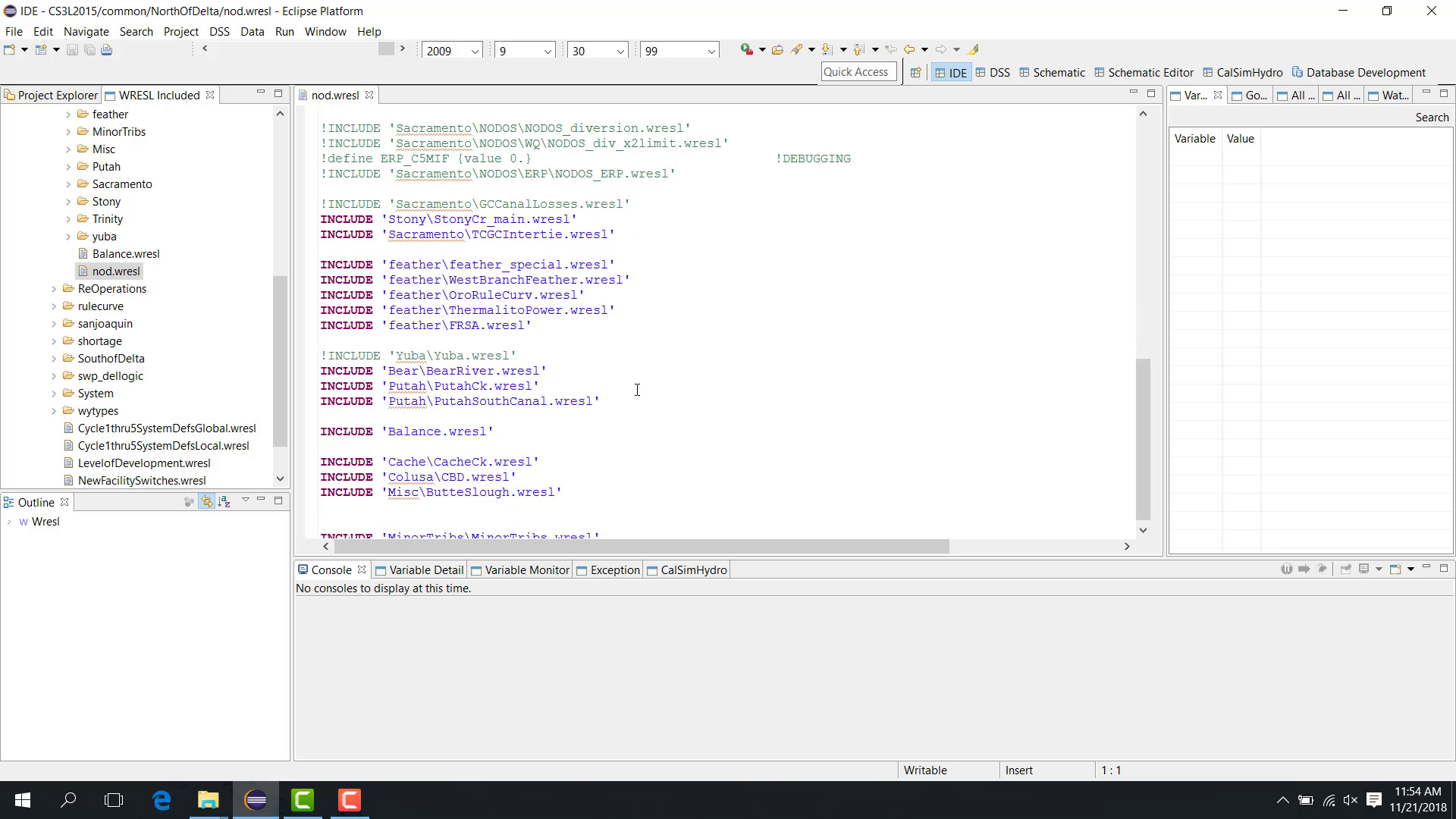The height and width of the screenshot is (819, 1456).
Task: Click the Save toolbar icon
Action: (72, 50)
